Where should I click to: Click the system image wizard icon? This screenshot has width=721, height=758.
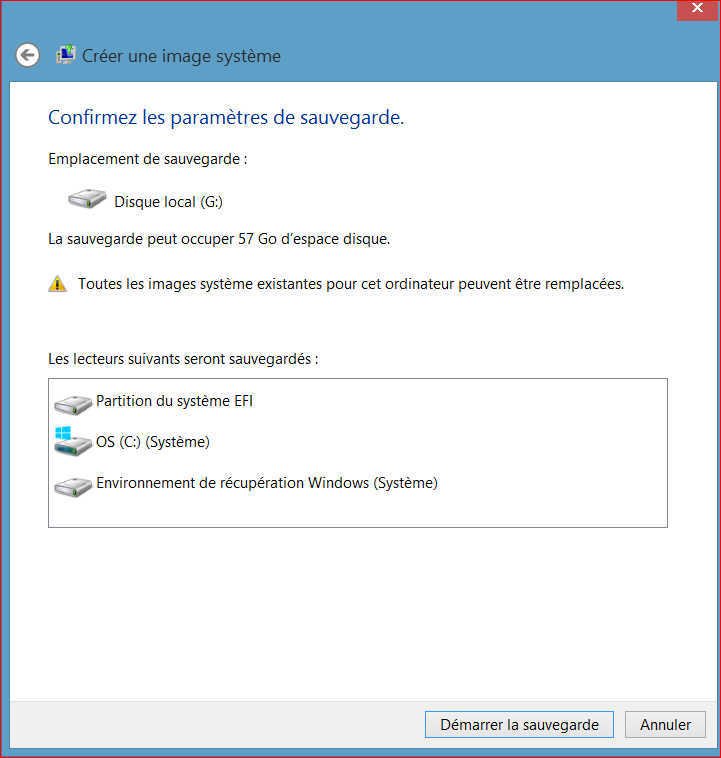pyautogui.click(x=66, y=56)
